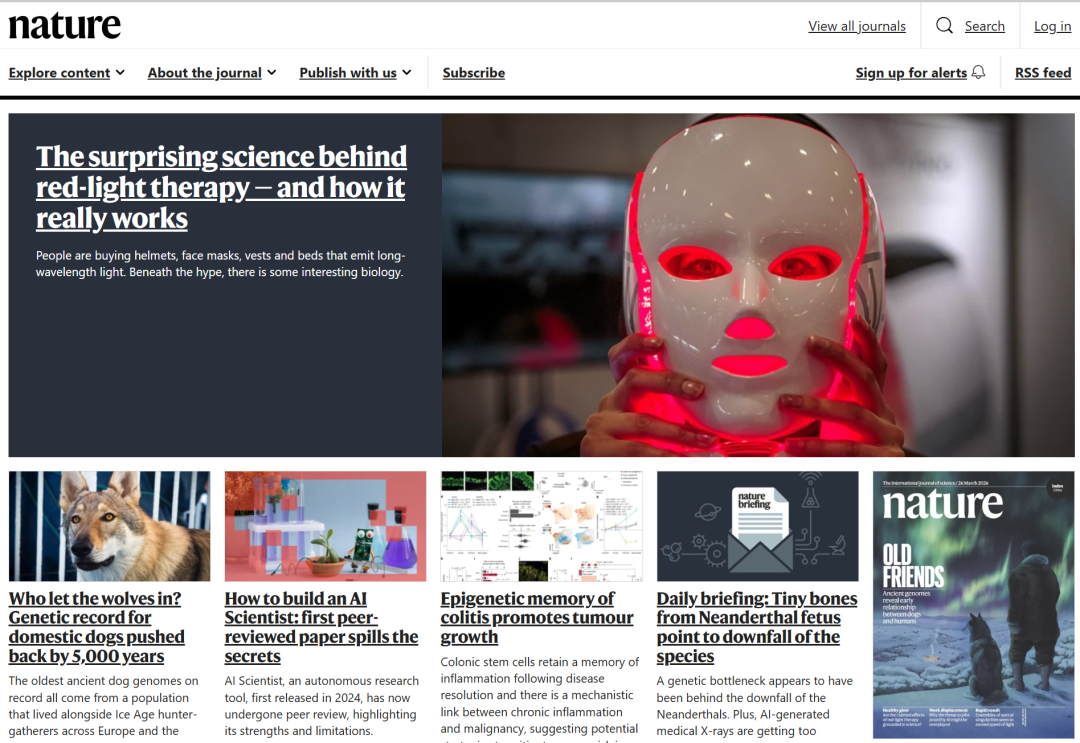This screenshot has height=743, width=1080.
Task: Open the RSS feed link
Action: pyautogui.click(x=1043, y=72)
